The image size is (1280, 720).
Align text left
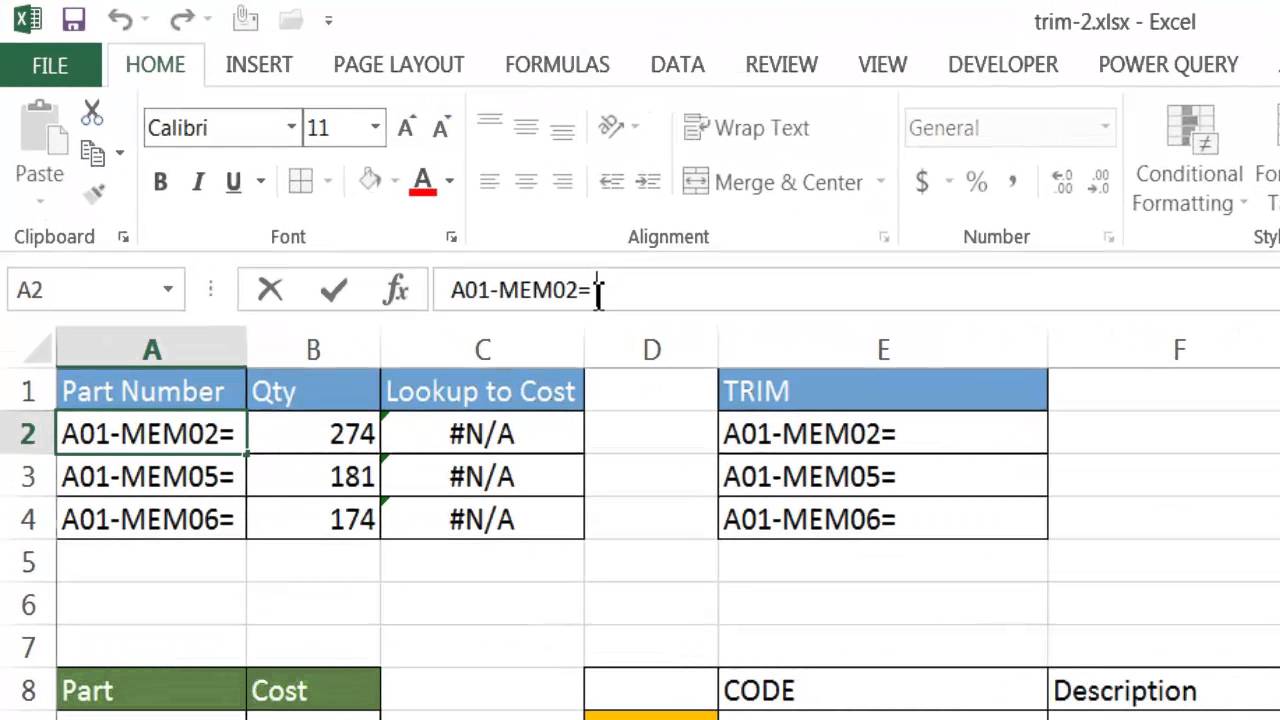489,182
